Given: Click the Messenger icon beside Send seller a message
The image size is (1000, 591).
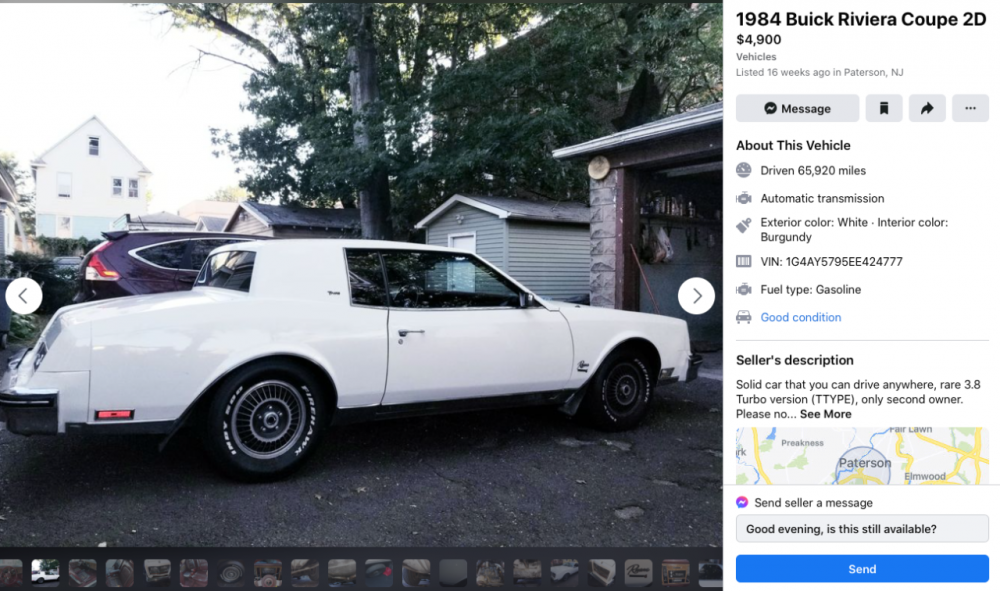Looking at the screenshot, I should [742, 502].
